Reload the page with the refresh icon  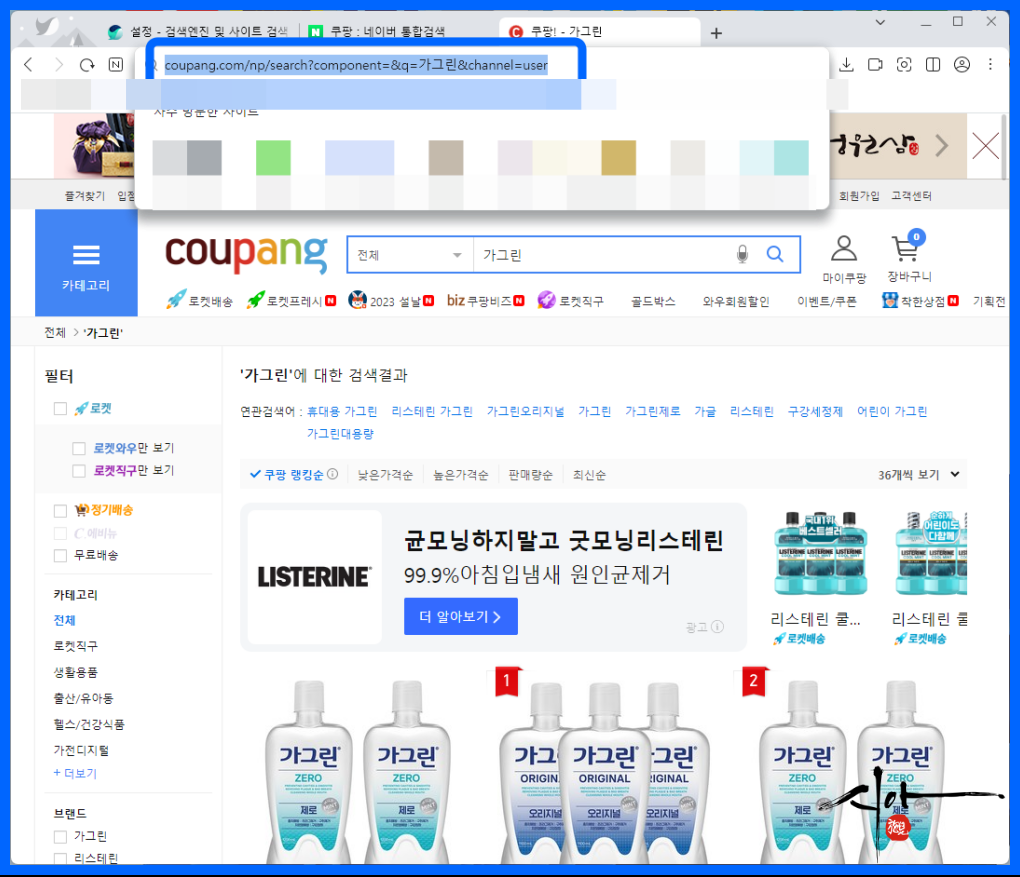coord(87,64)
